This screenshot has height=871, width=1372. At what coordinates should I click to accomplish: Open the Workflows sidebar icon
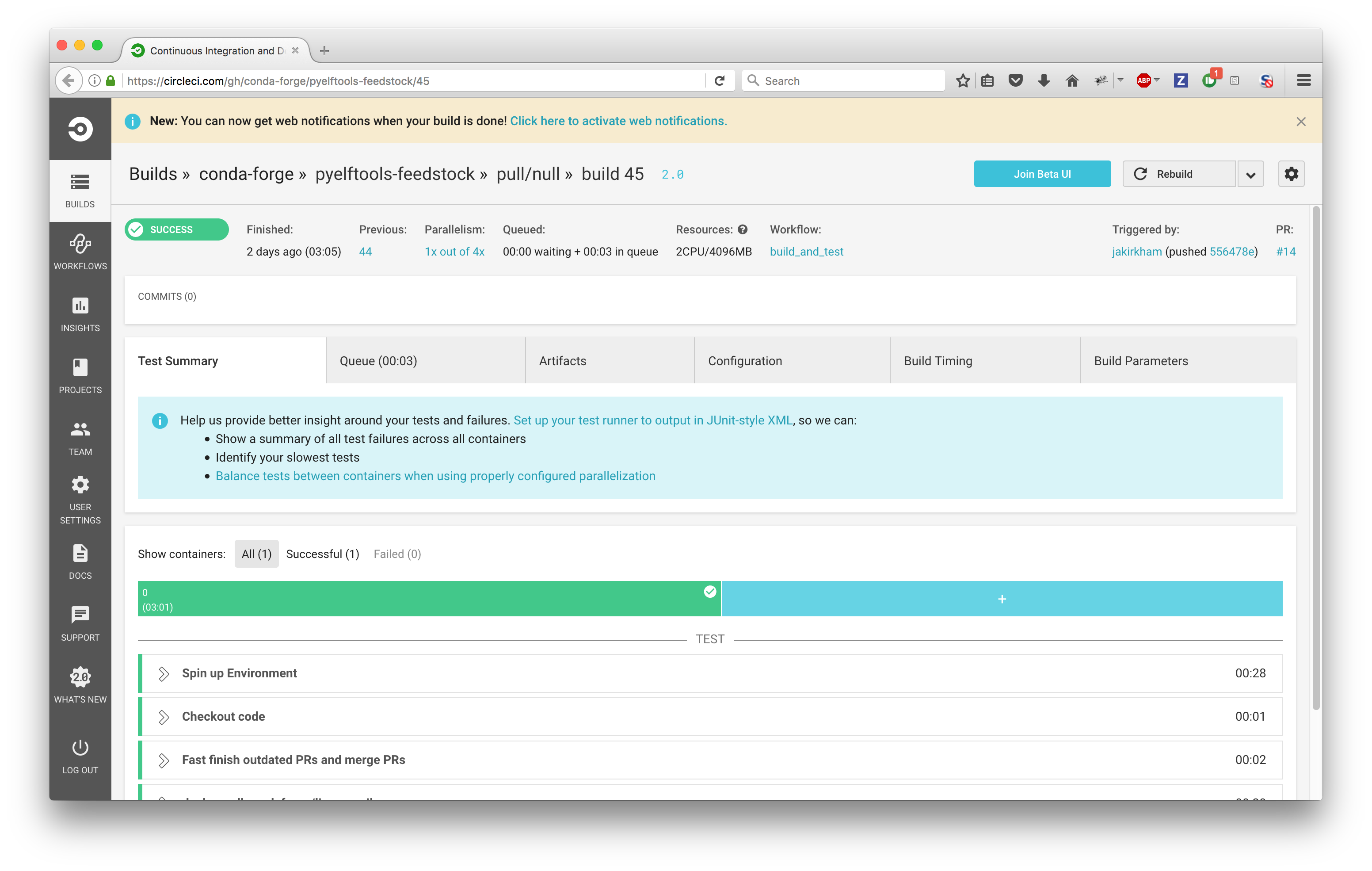click(x=80, y=244)
